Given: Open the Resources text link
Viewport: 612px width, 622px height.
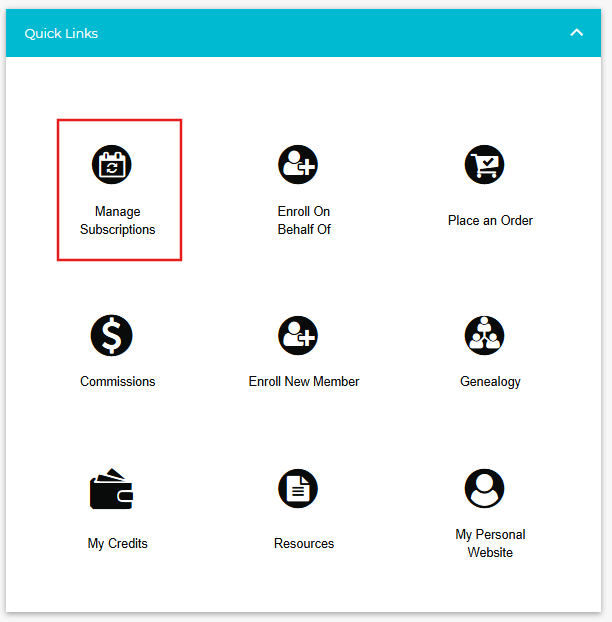Looking at the screenshot, I should click(x=304, y=543).
